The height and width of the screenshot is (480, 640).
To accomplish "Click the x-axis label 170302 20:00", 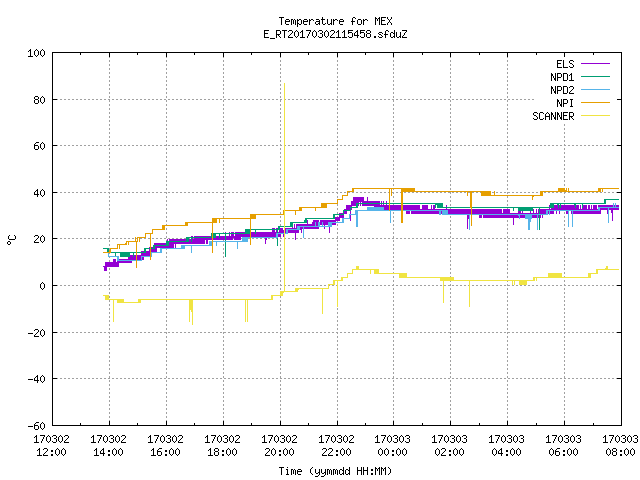I will coord(279,446).
